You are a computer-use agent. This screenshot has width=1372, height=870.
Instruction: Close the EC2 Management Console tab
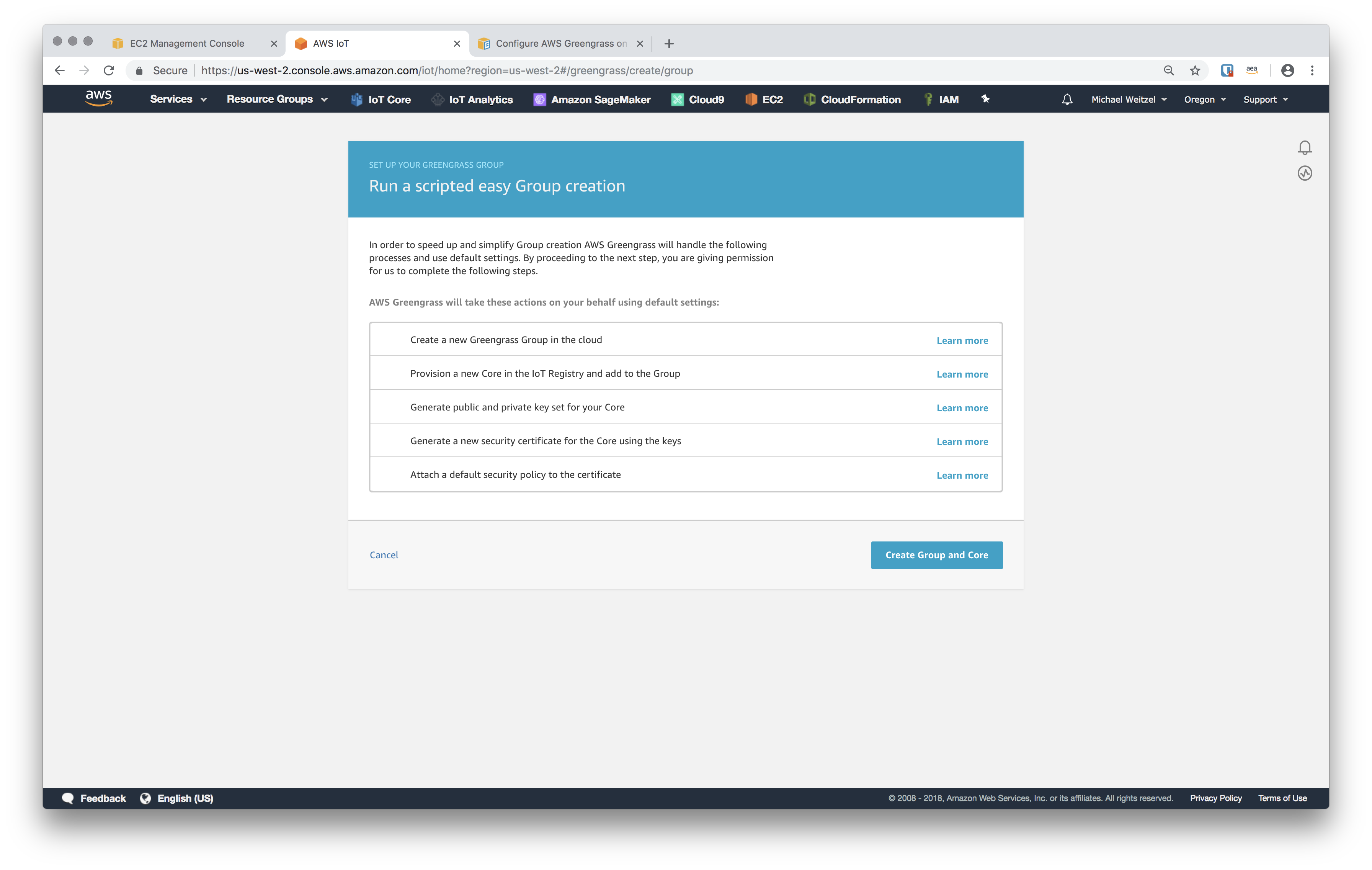pyautogui.click(x=274, y=43)
